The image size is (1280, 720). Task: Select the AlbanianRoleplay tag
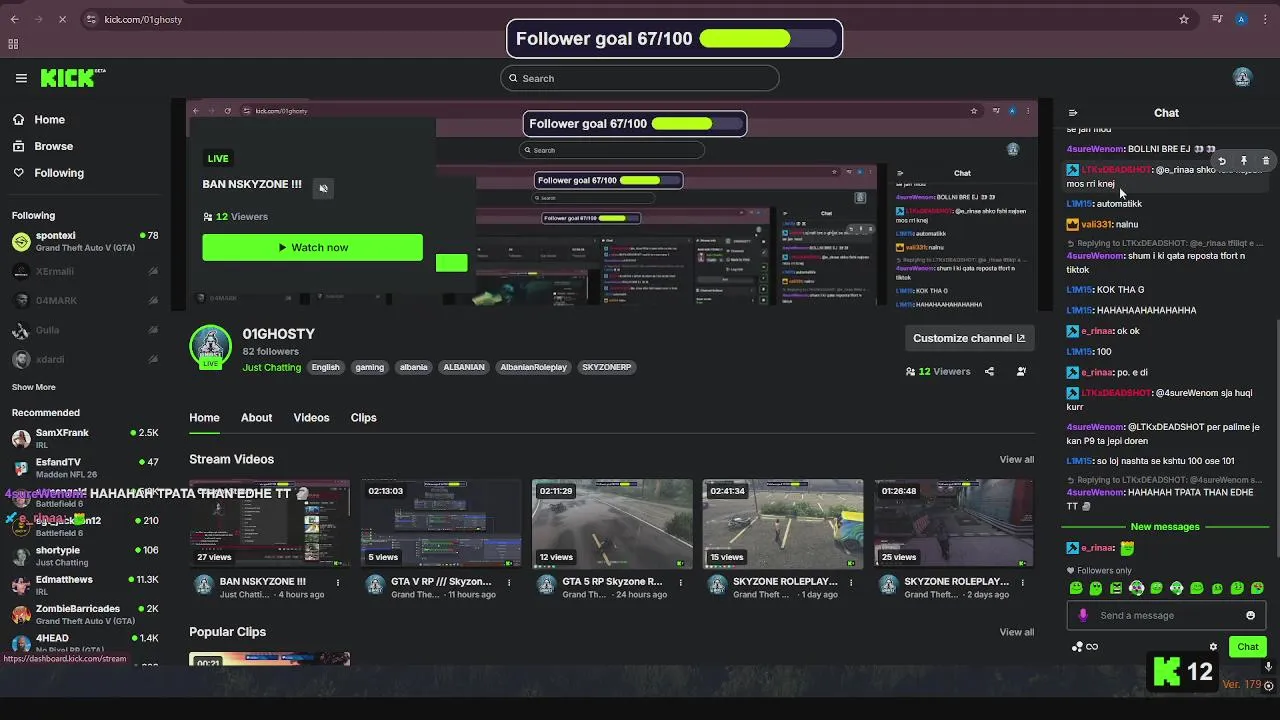533,367
